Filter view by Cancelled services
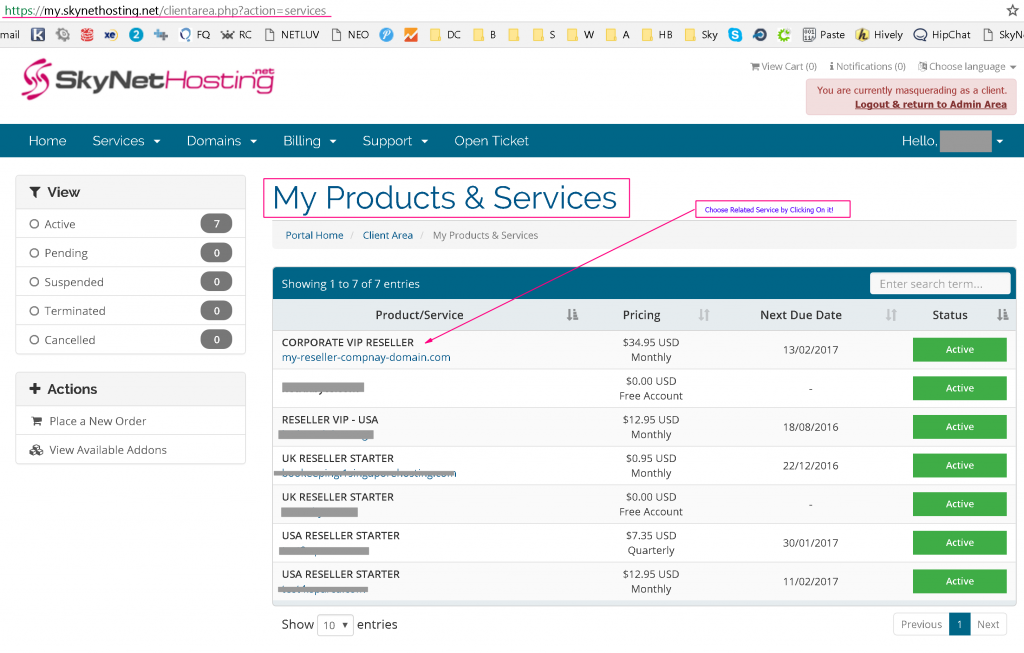This screenshot has width=1024, height=653. pos(131,340)
